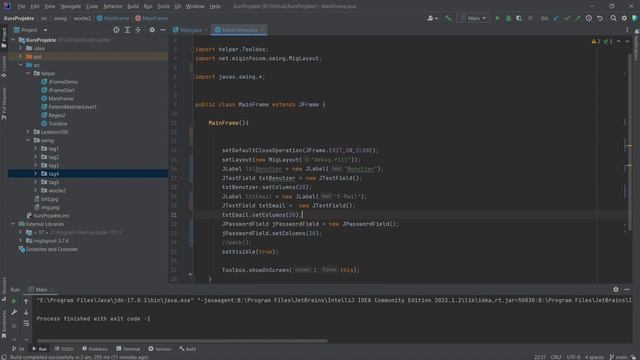Viewport: 640px width, 360px height.
Task: Go to previous highlighted error arrow
Action: (619, 42)
